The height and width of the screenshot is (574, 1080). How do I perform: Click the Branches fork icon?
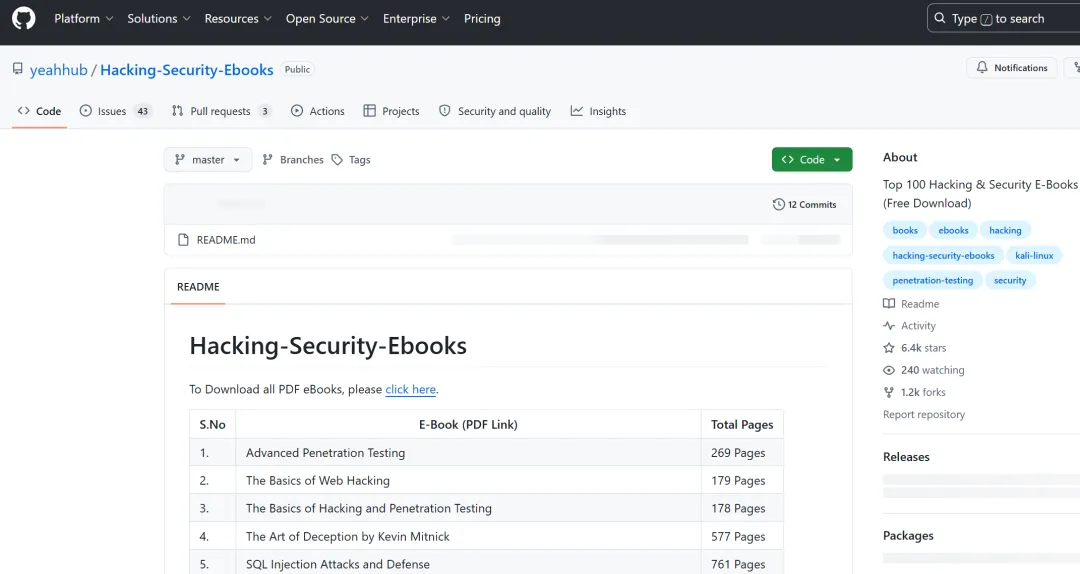[x=268, y=159]
